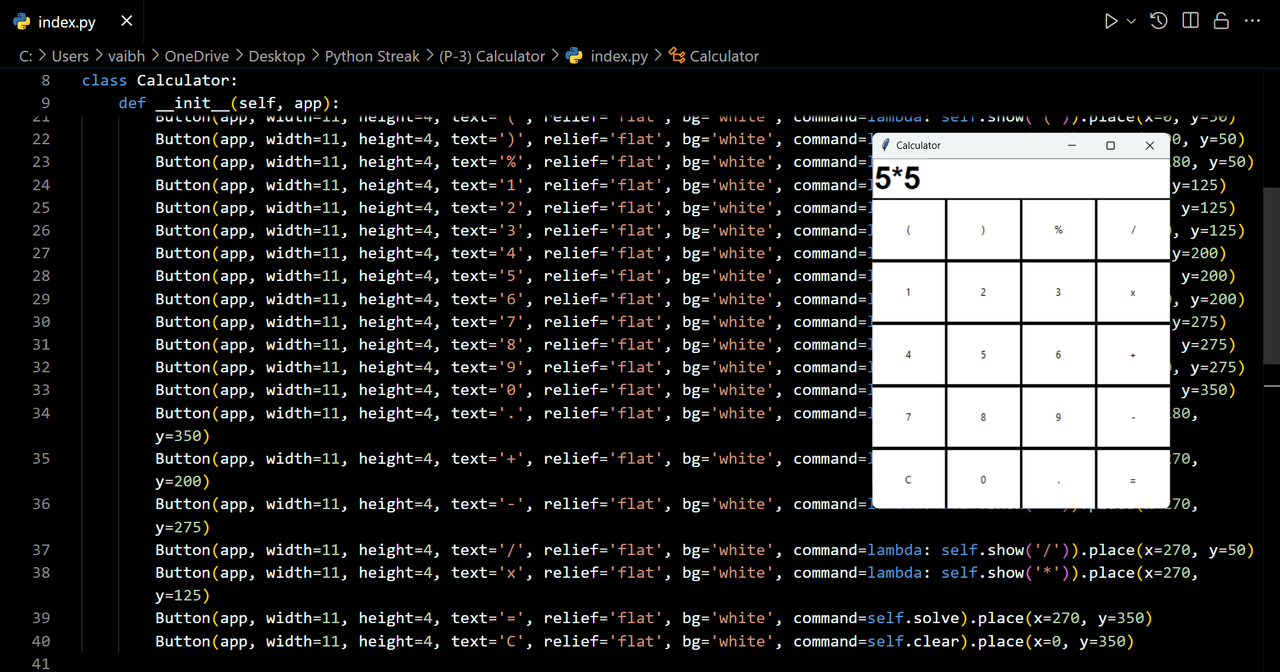Click the 5 key in Calculator
Image resolution: width=1280 pixels, height=672 pixels.
pyautogui.click(x=983, y=355)
